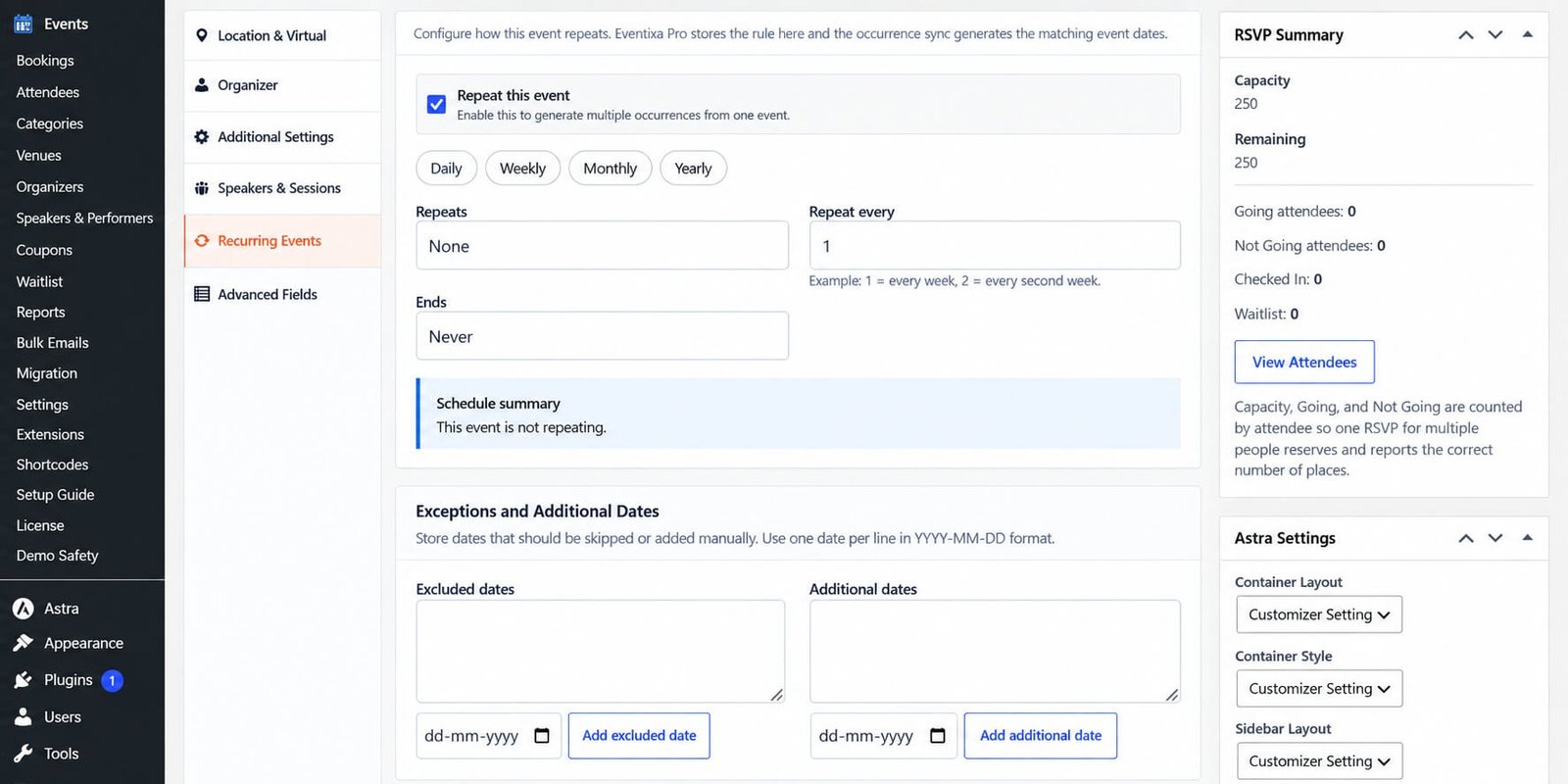Select the Yearly preset pill
The image size is (1568, 784).
693,169
